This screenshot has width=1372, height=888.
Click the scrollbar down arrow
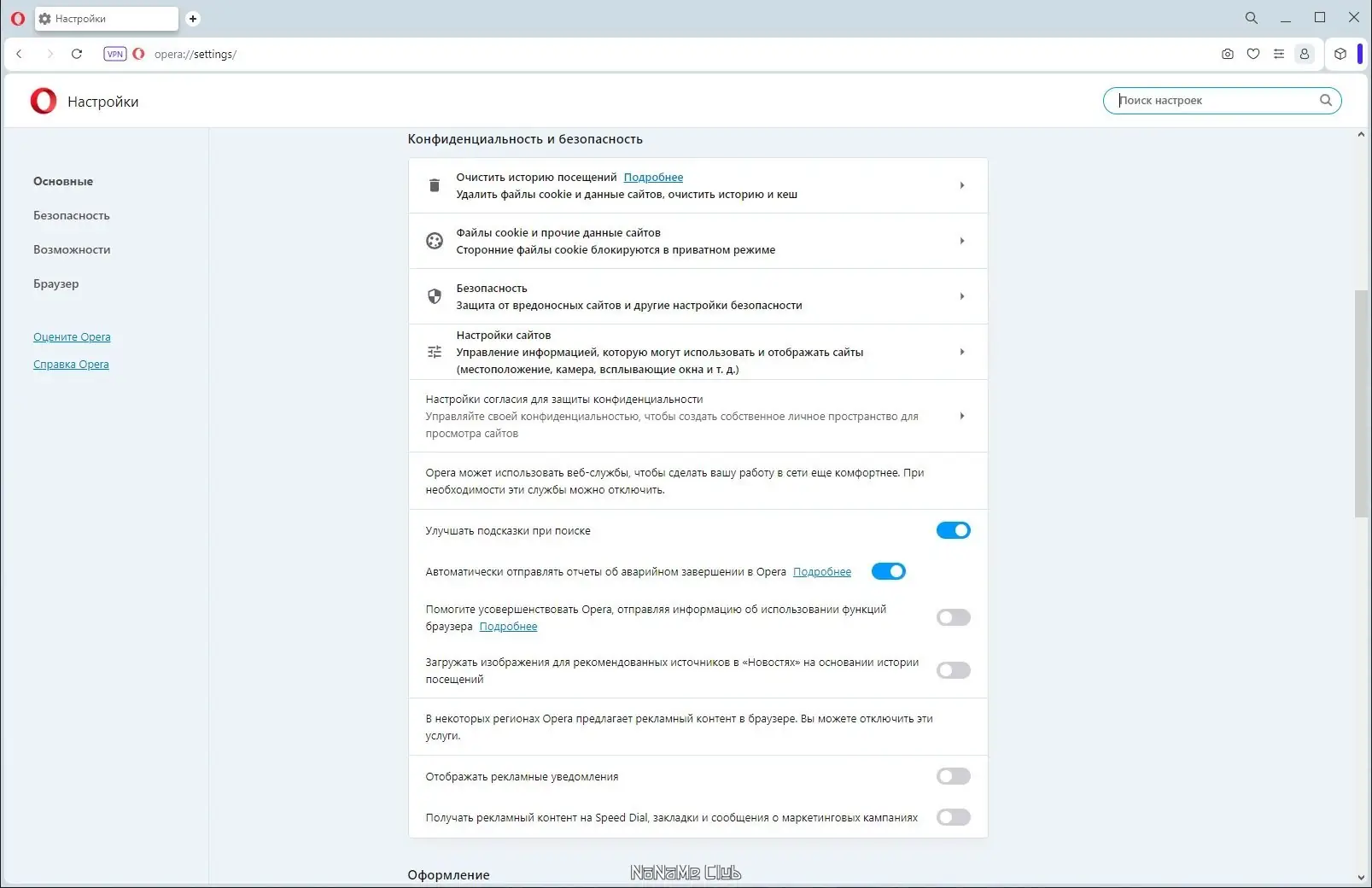[x=1361, y=877]
